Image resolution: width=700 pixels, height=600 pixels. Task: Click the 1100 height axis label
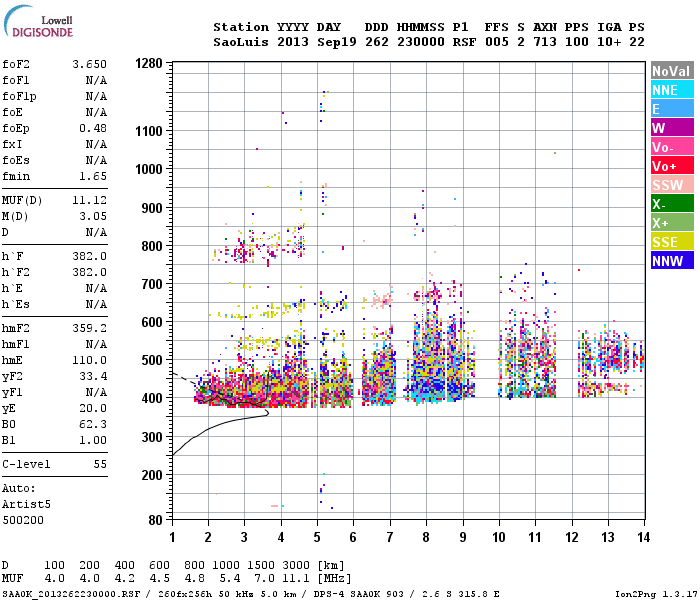[149, 131]
